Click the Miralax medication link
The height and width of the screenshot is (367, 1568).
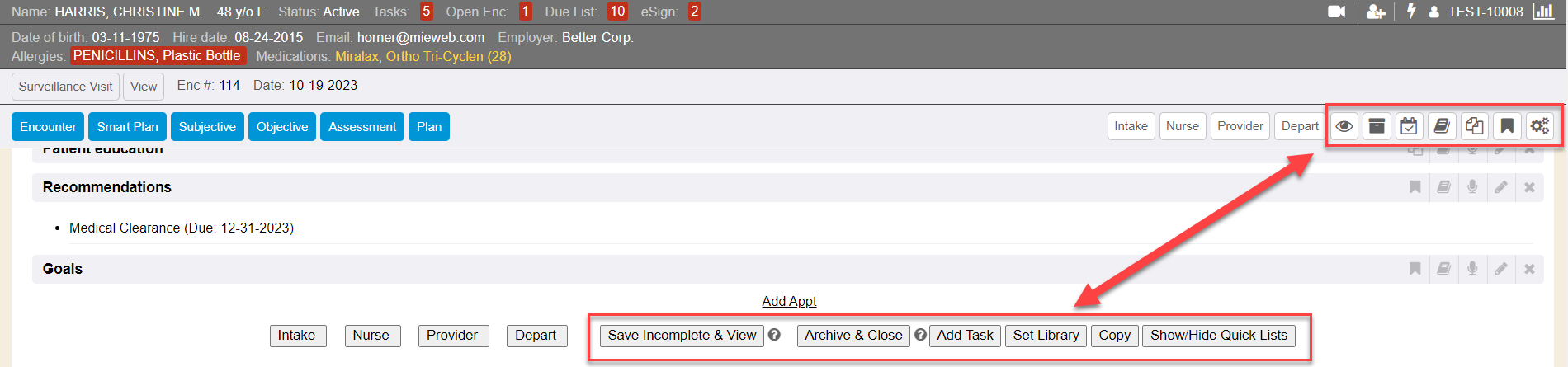pos(357,56)
